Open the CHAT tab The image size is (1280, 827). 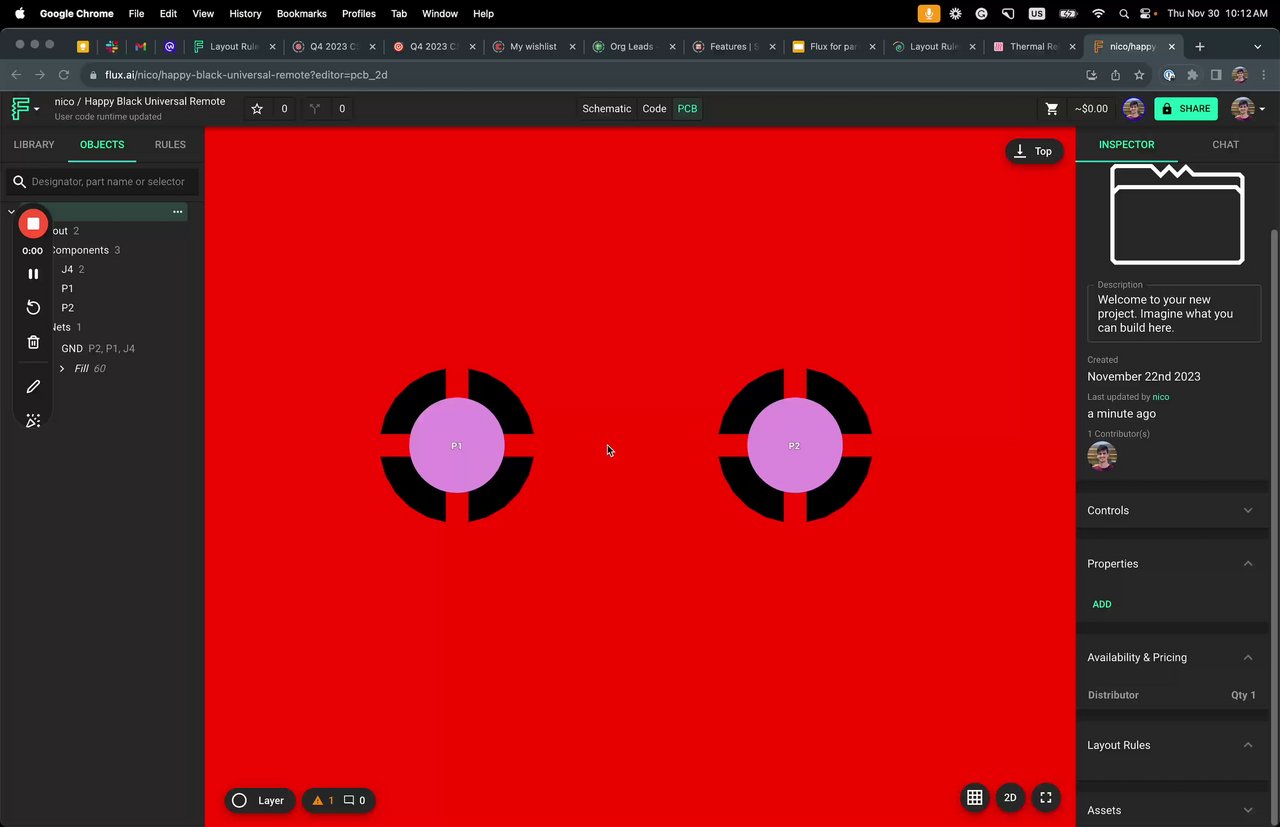1225,145
